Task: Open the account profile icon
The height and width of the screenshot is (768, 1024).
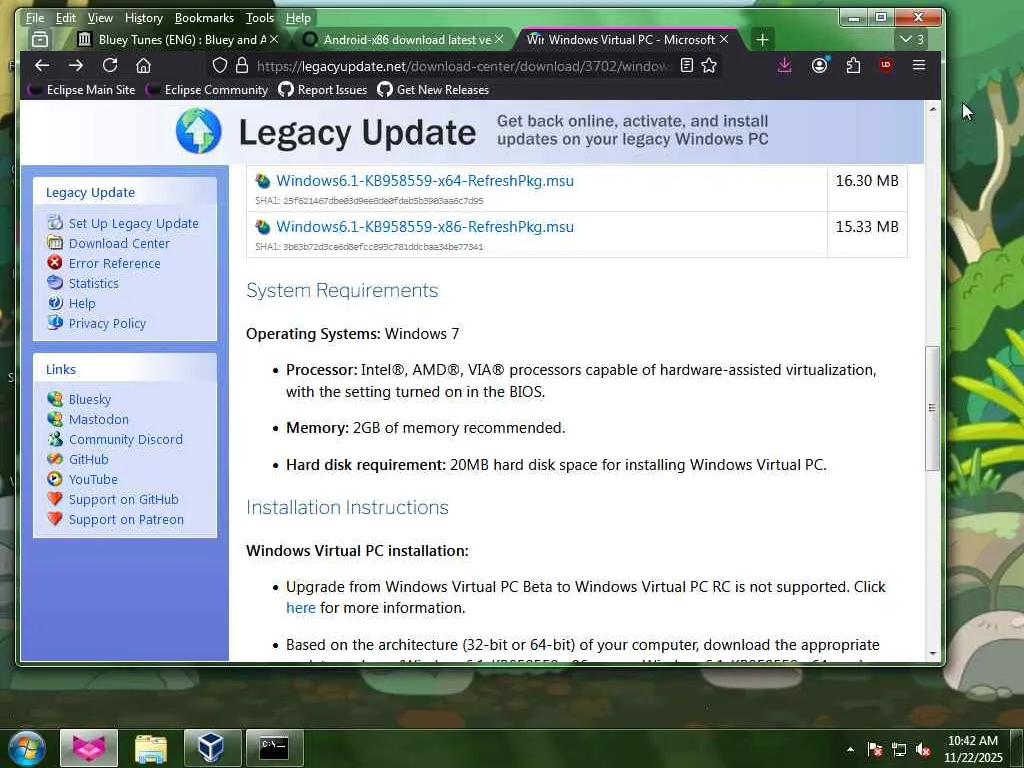Action: (x=819, y=65)
